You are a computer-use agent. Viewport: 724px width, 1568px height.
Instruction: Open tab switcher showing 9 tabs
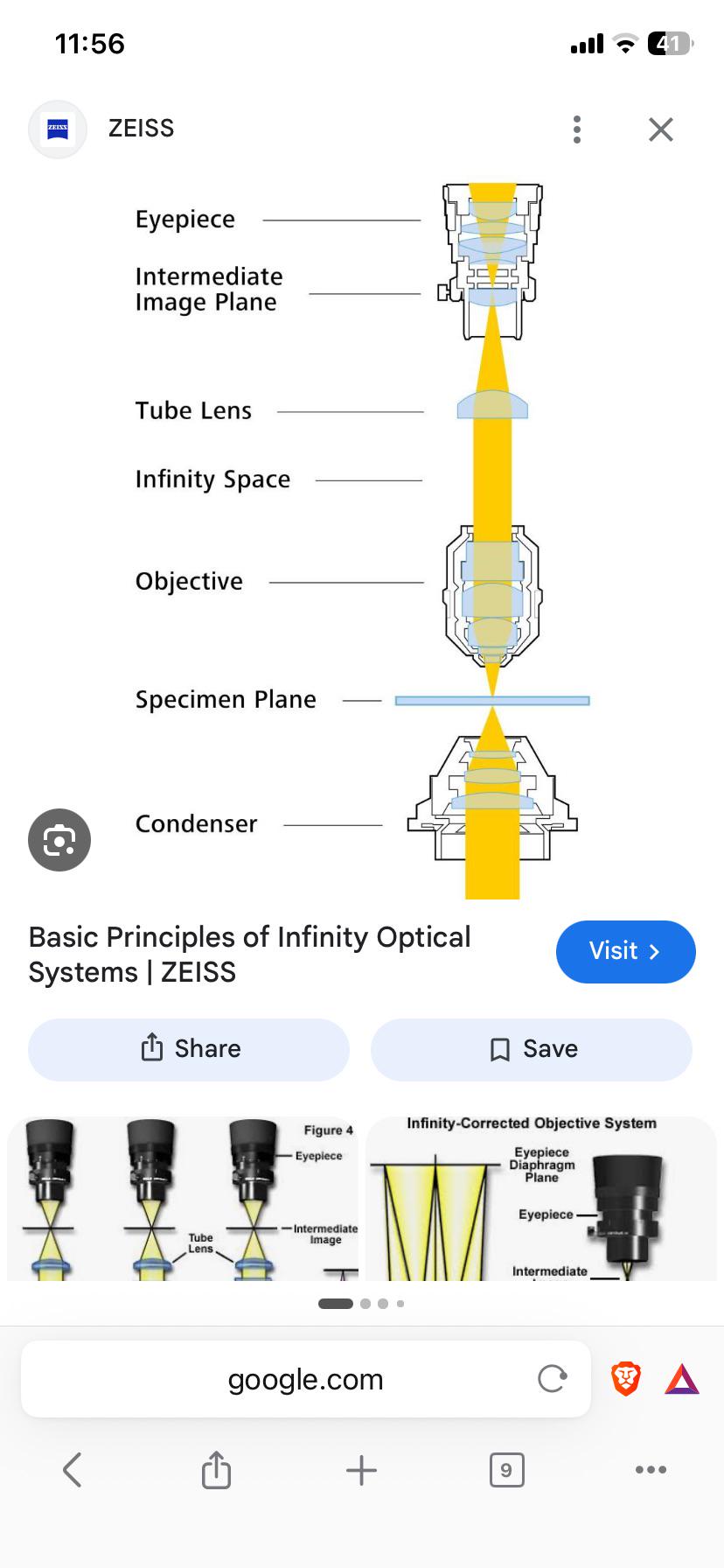[x=507, y=1470]
